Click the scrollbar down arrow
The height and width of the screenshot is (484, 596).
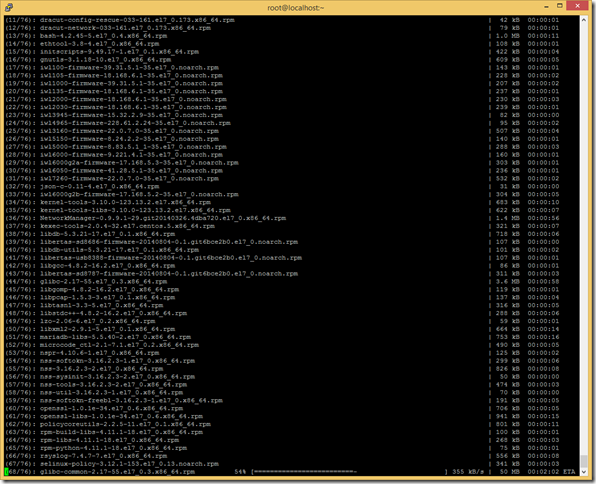click(x=584, y=471)
